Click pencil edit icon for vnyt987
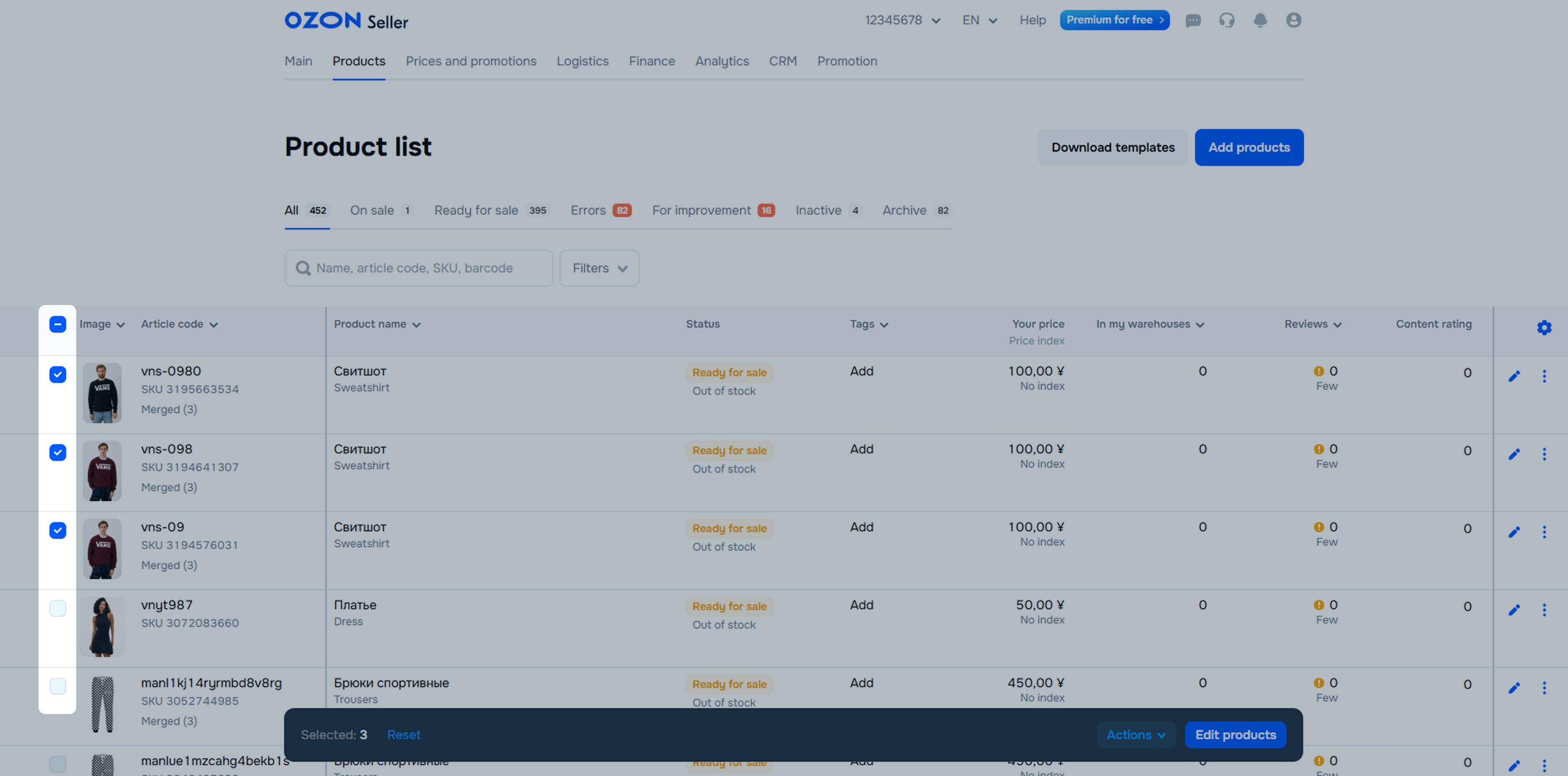The image size is (1568, 776). point(1514,610)
